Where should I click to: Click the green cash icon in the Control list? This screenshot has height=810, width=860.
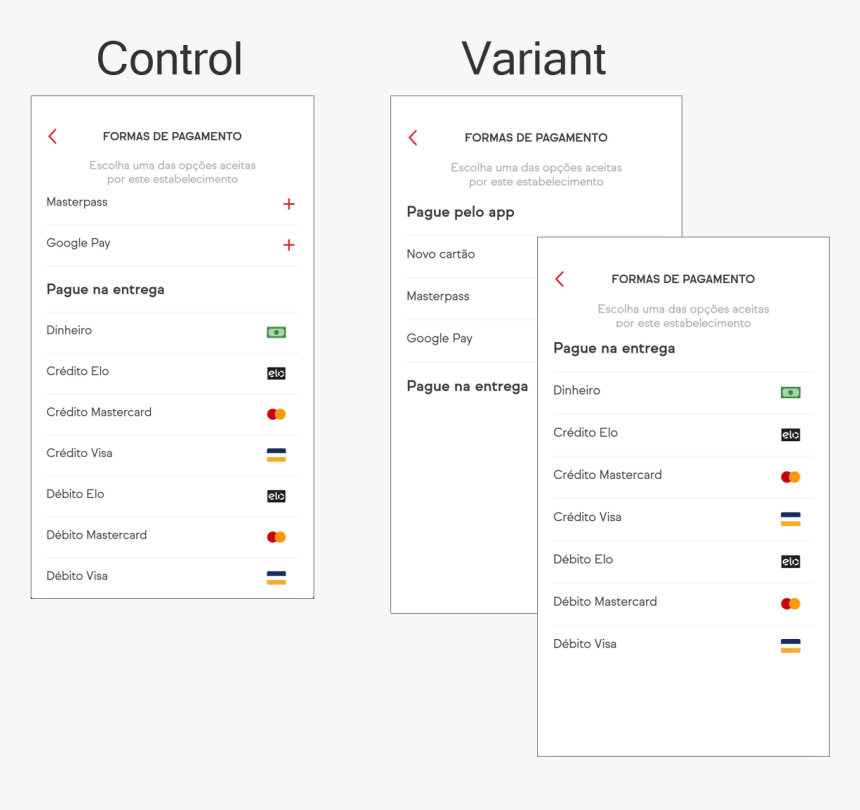click(x=276, y=332)
